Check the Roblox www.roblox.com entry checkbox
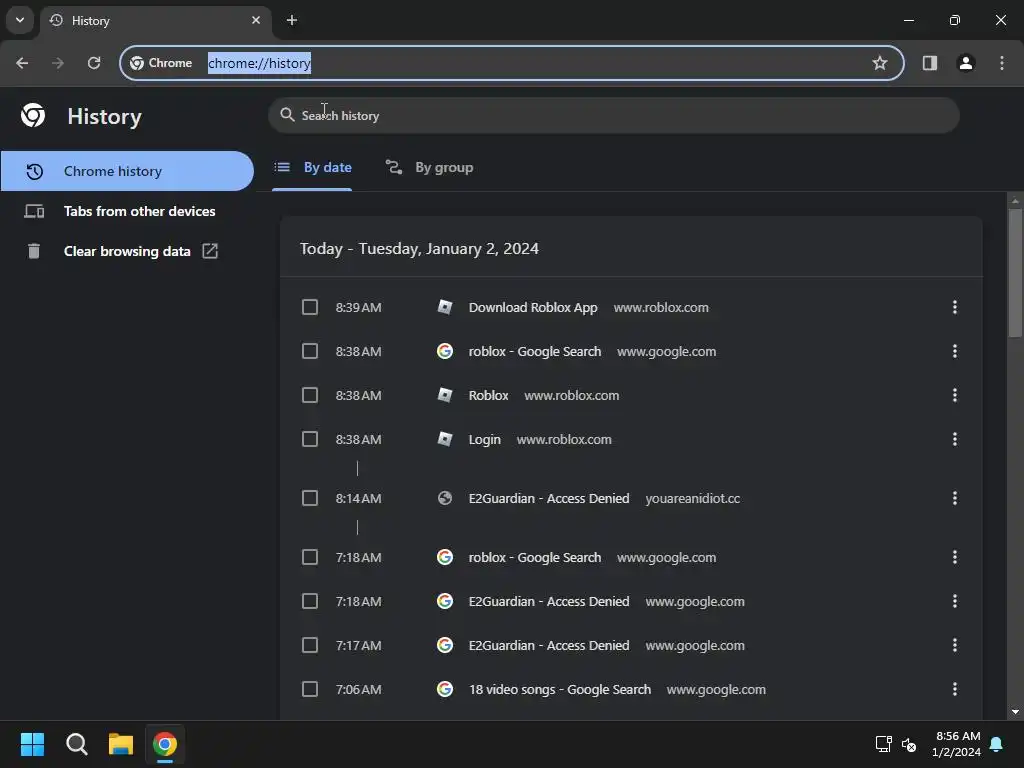The height and width of the screenshot is (768, 1024). tap(310, 395)
